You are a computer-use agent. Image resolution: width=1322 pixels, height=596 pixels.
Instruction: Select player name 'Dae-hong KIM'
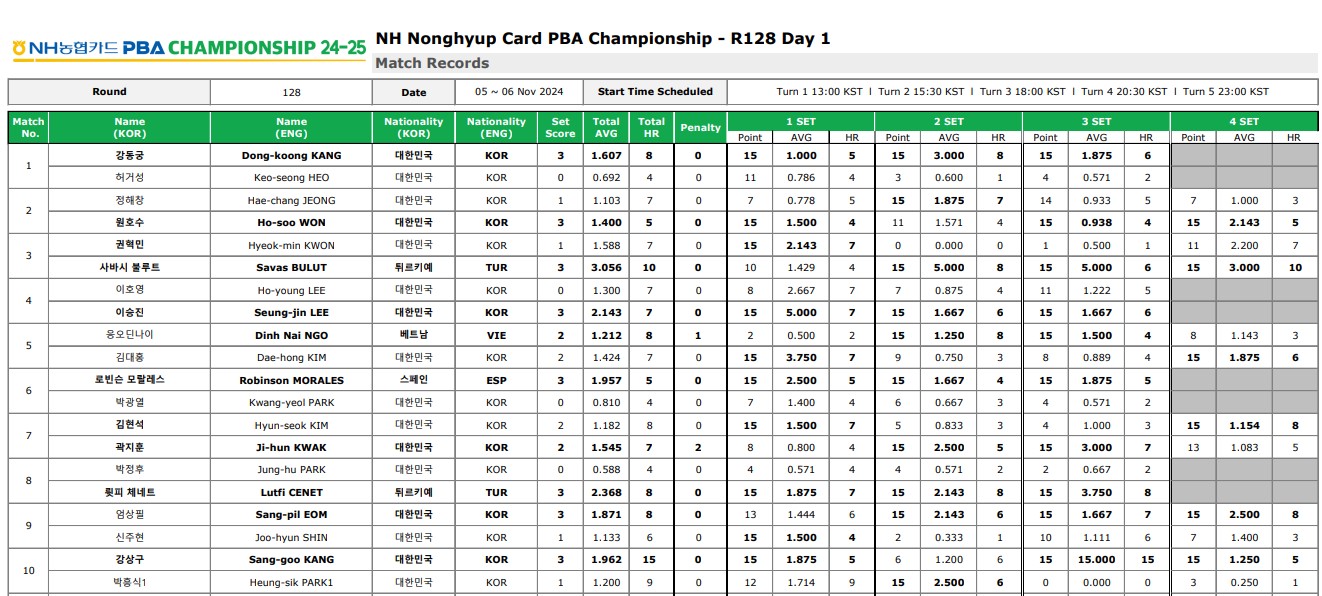tap(291, 357)
